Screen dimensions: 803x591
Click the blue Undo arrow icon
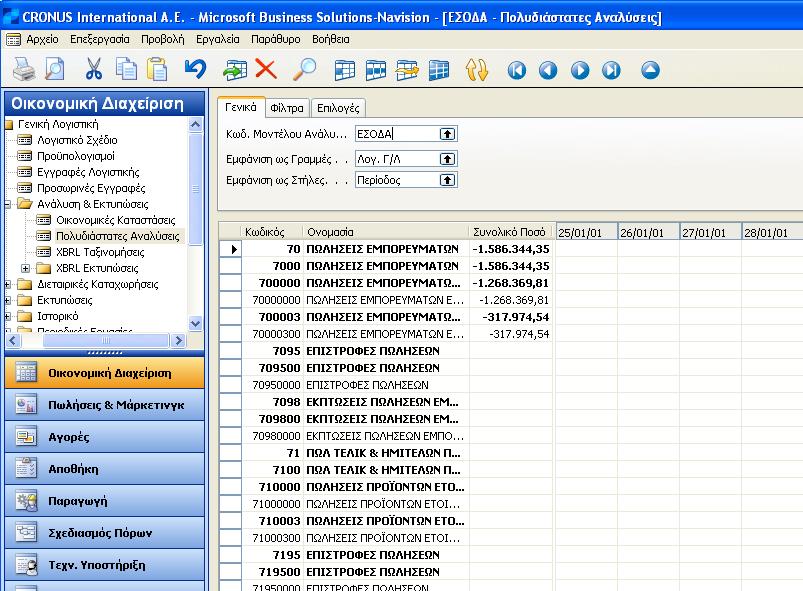point(196,69)
